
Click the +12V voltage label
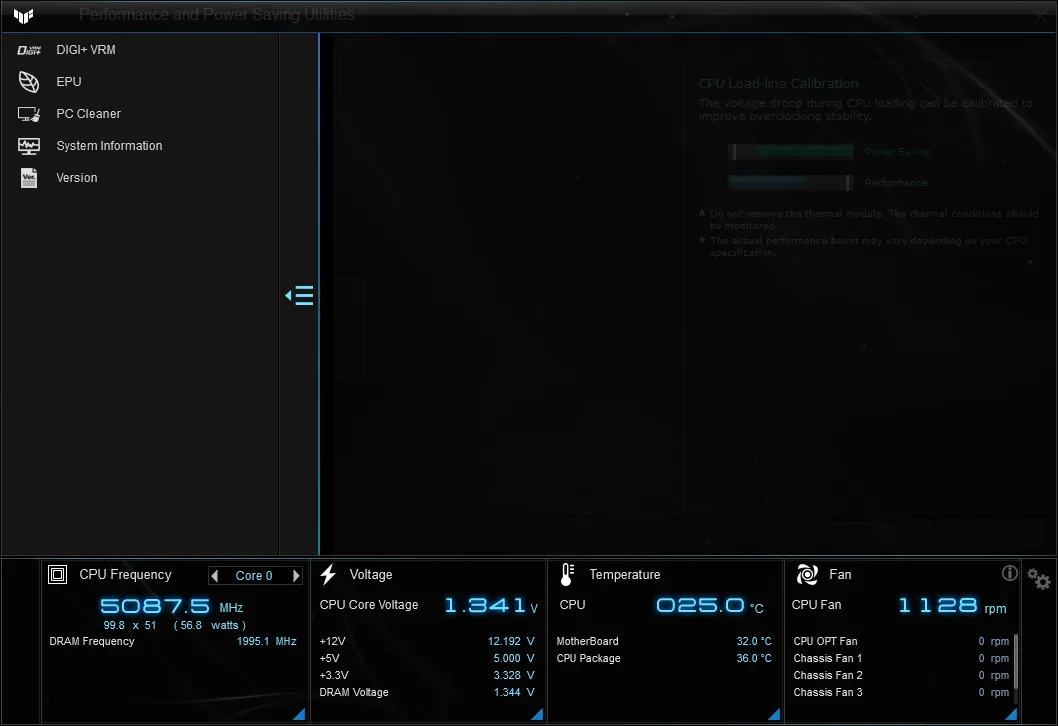click(x=333, y=642)
